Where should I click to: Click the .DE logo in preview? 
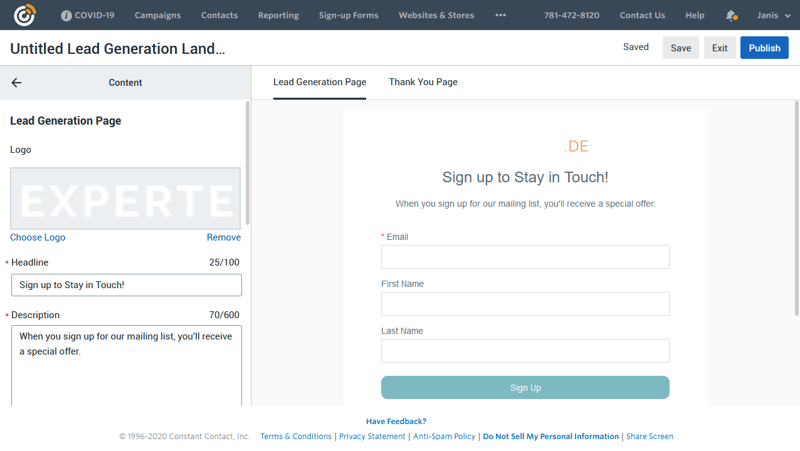tap(576, 146)
